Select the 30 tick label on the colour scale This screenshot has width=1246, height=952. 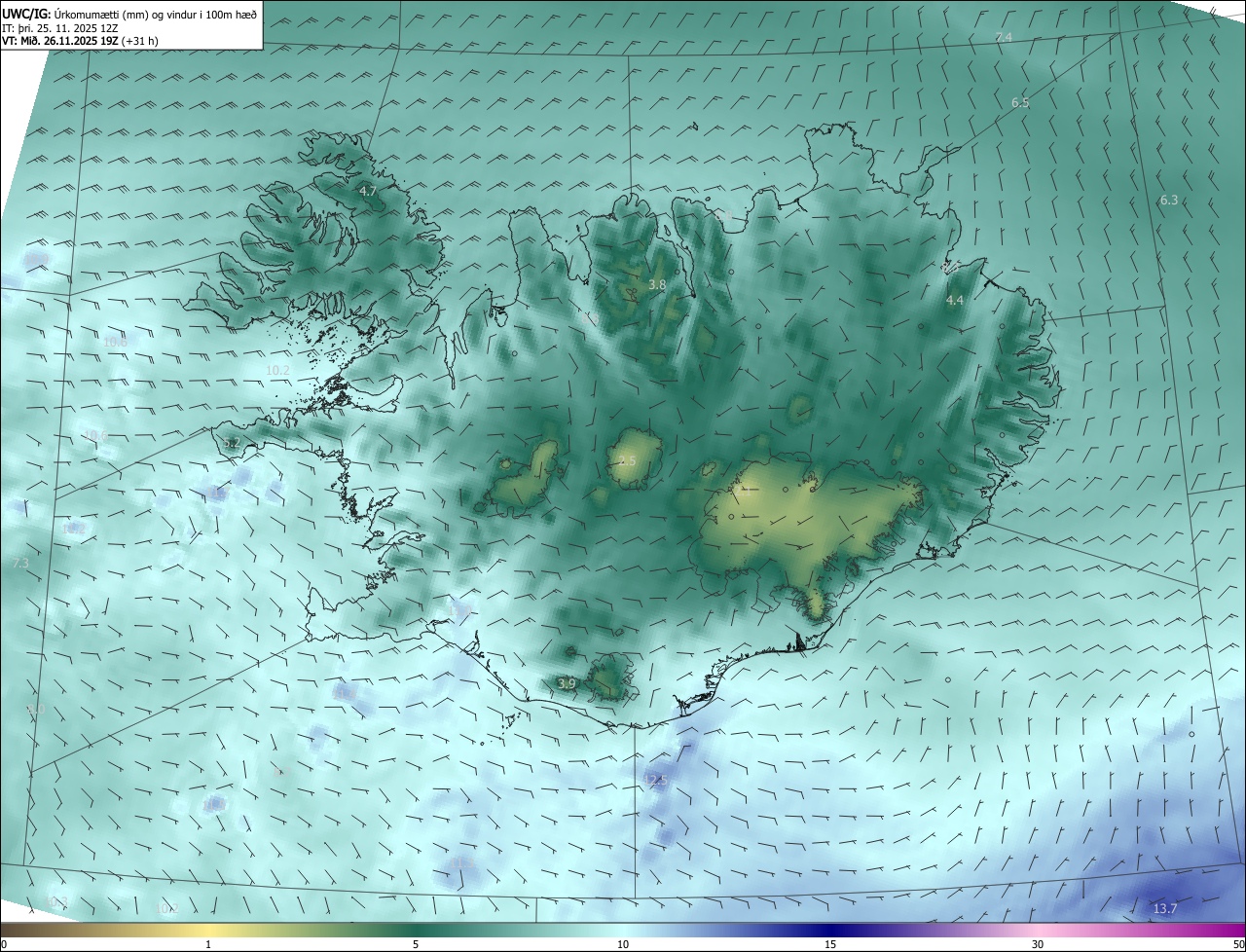click(1038, 945)
